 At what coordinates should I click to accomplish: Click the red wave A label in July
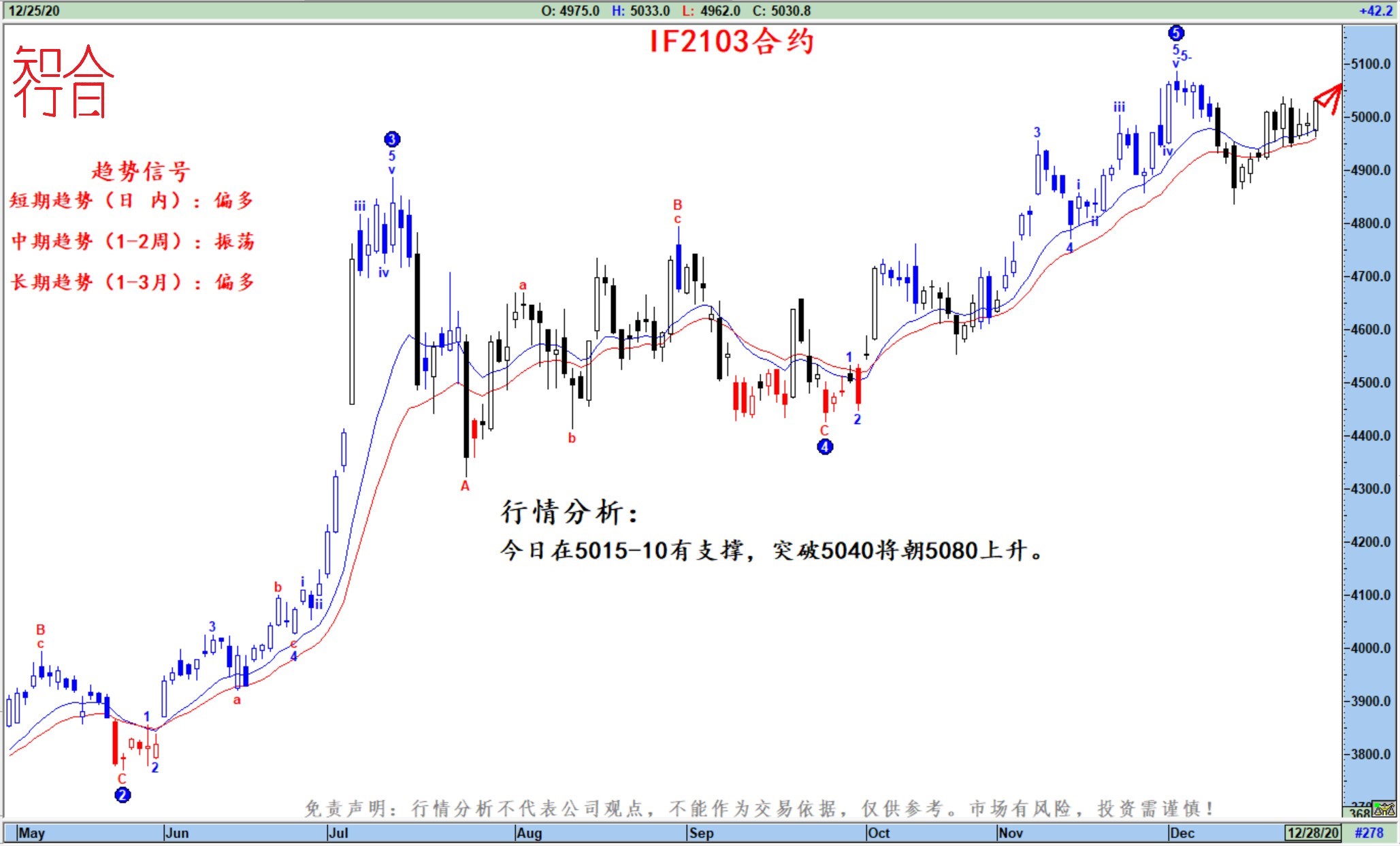coord(465,486)
